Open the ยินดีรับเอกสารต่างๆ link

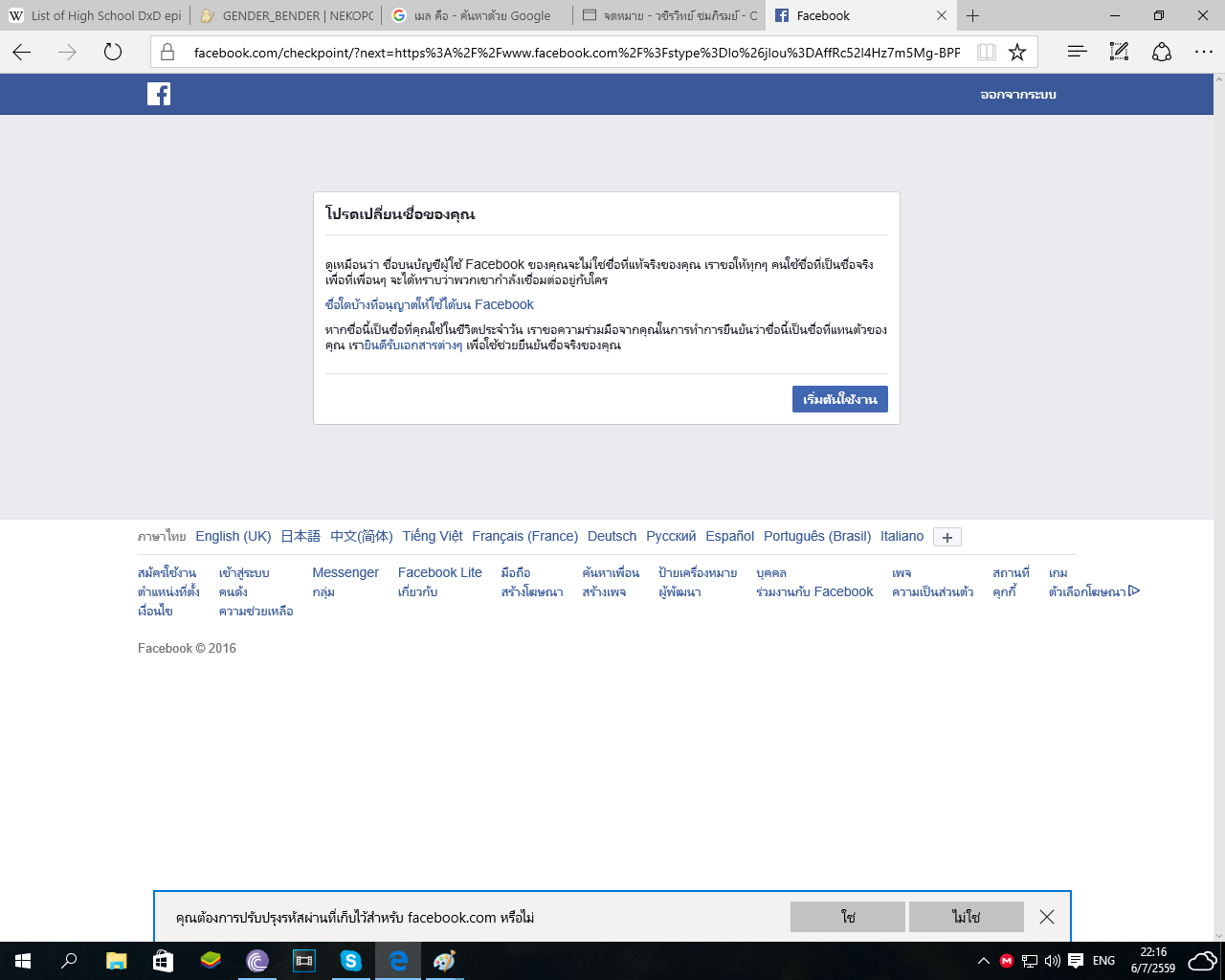coord(413,345)
